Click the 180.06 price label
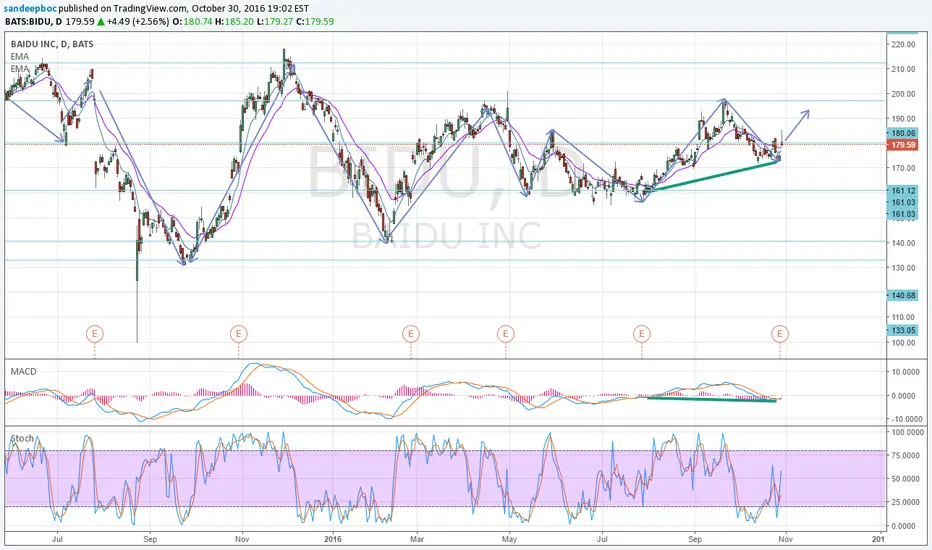The width and height of the screenshot is (932, 550). pyautogui.click(x=902, y=134)
